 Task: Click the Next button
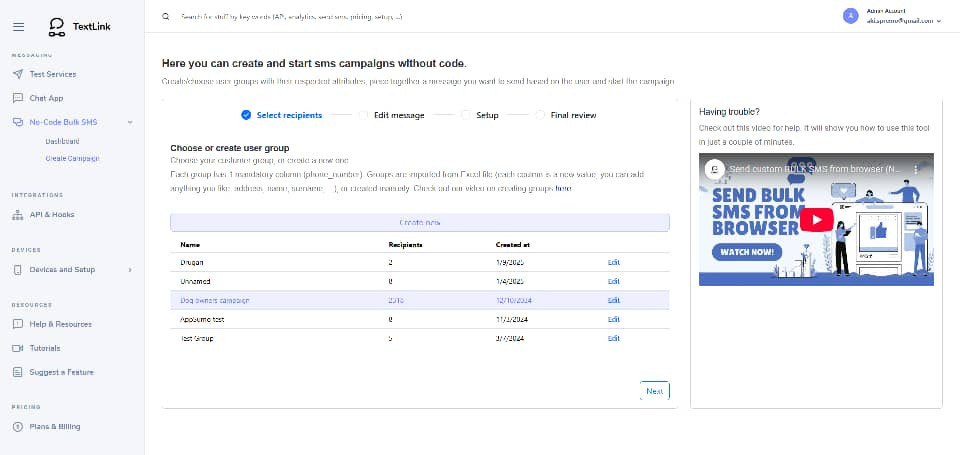[x=654, y=391]
